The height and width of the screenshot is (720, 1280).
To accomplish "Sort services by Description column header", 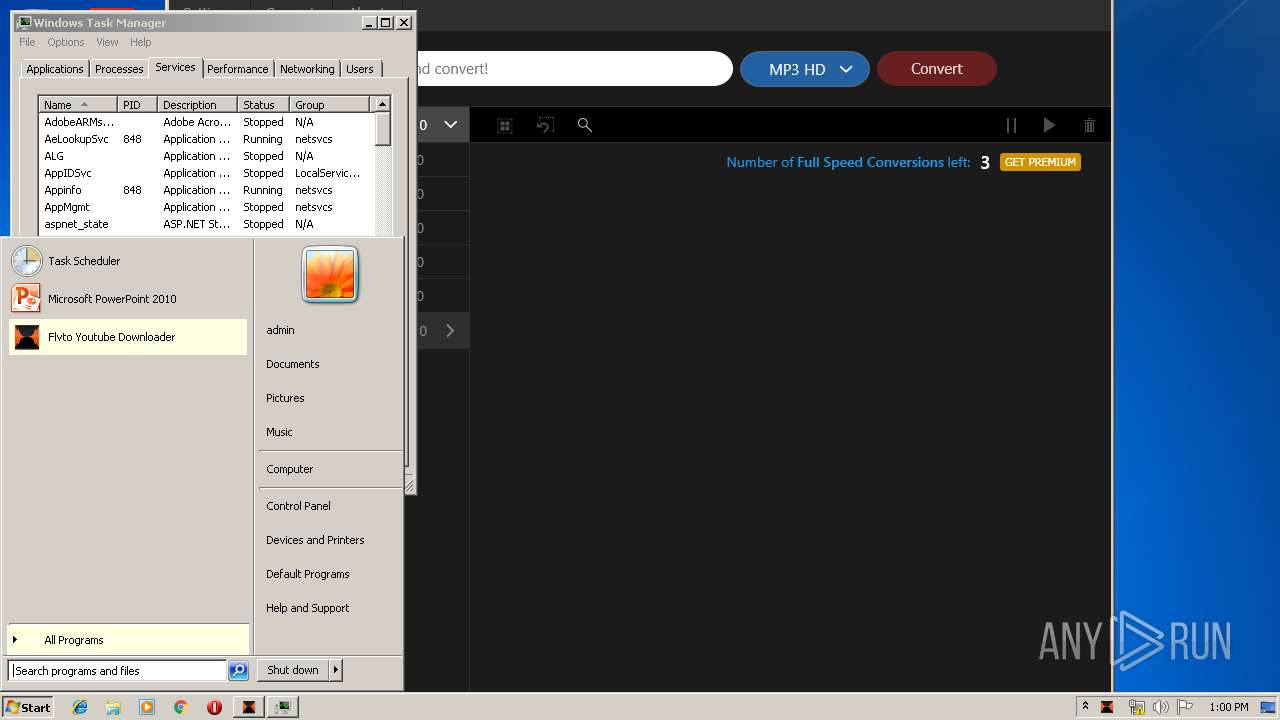I will coord(198,104).
